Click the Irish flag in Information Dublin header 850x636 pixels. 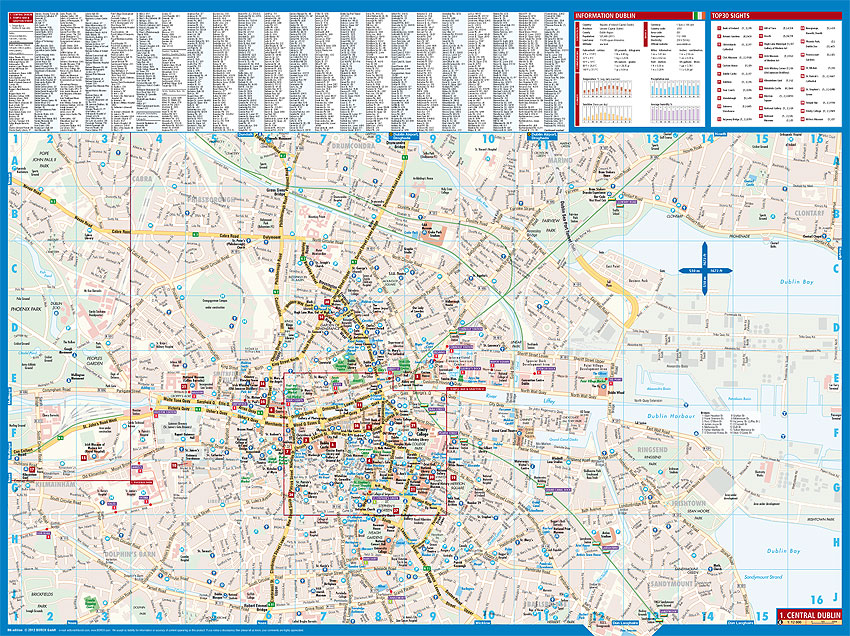coord(696,16)
